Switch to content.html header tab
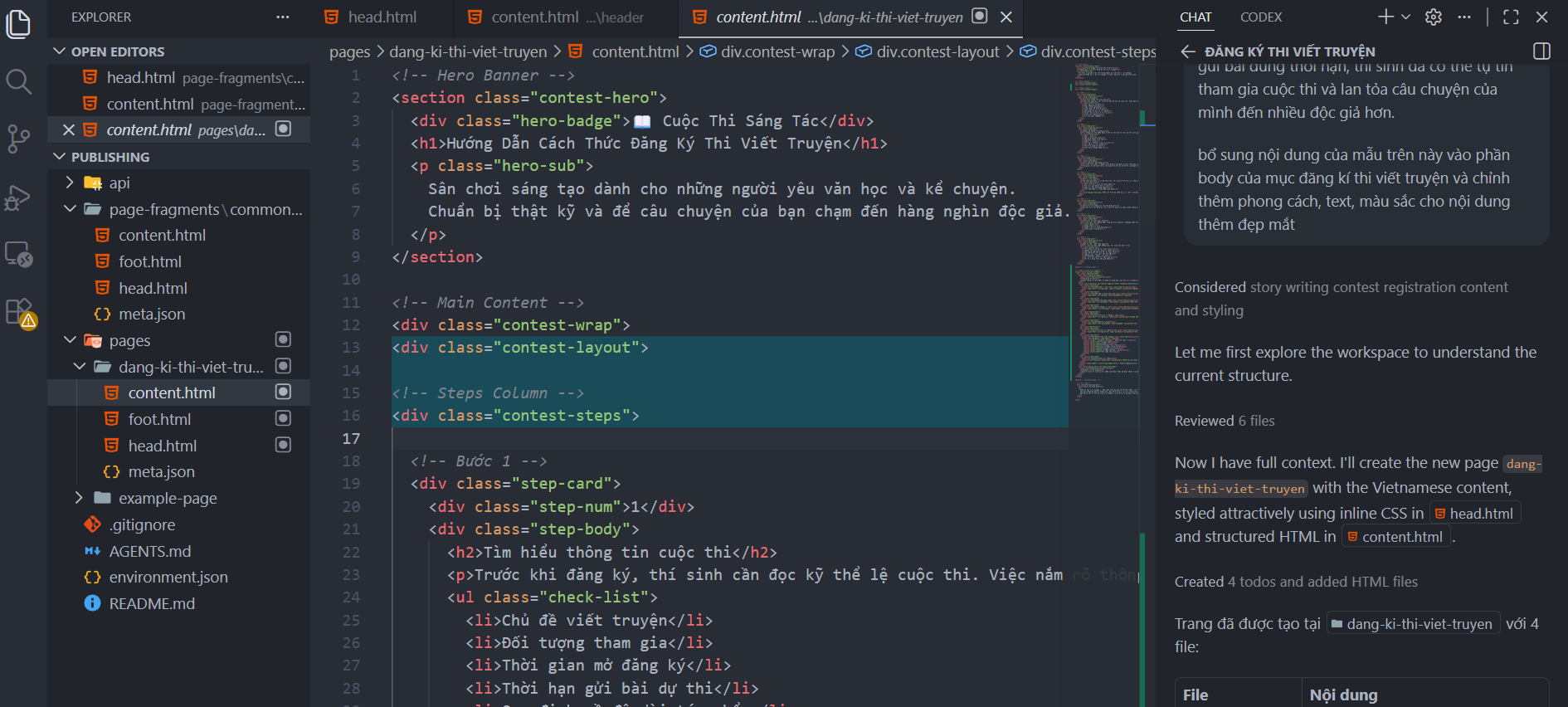This screenshot has height=707, width=1568. pyautogui.click(x=567, y=17)
